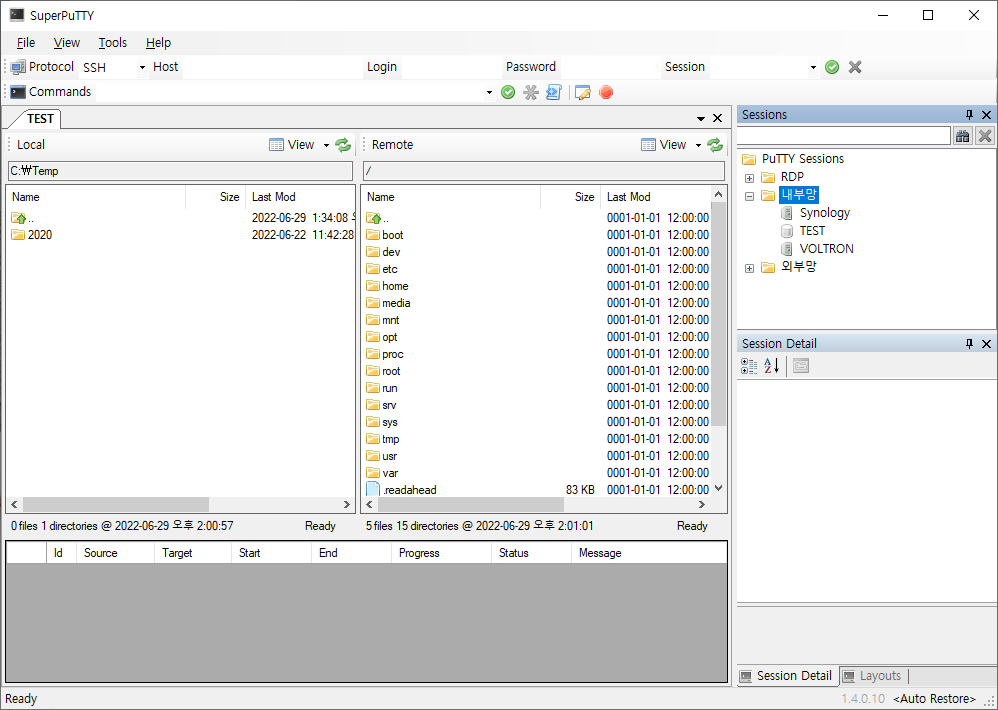
Task: Switch to the Layouts tab
Action: pos(873,676)
